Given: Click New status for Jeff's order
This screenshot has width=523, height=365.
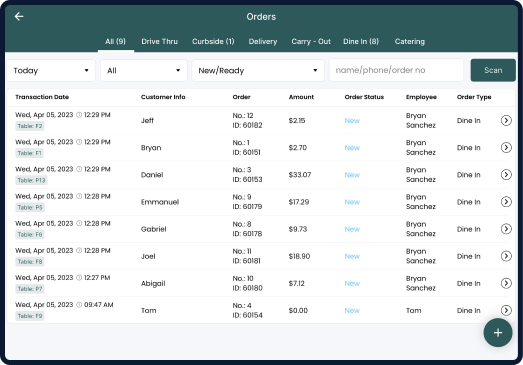Looking at the screenshot, I should 352,120.
